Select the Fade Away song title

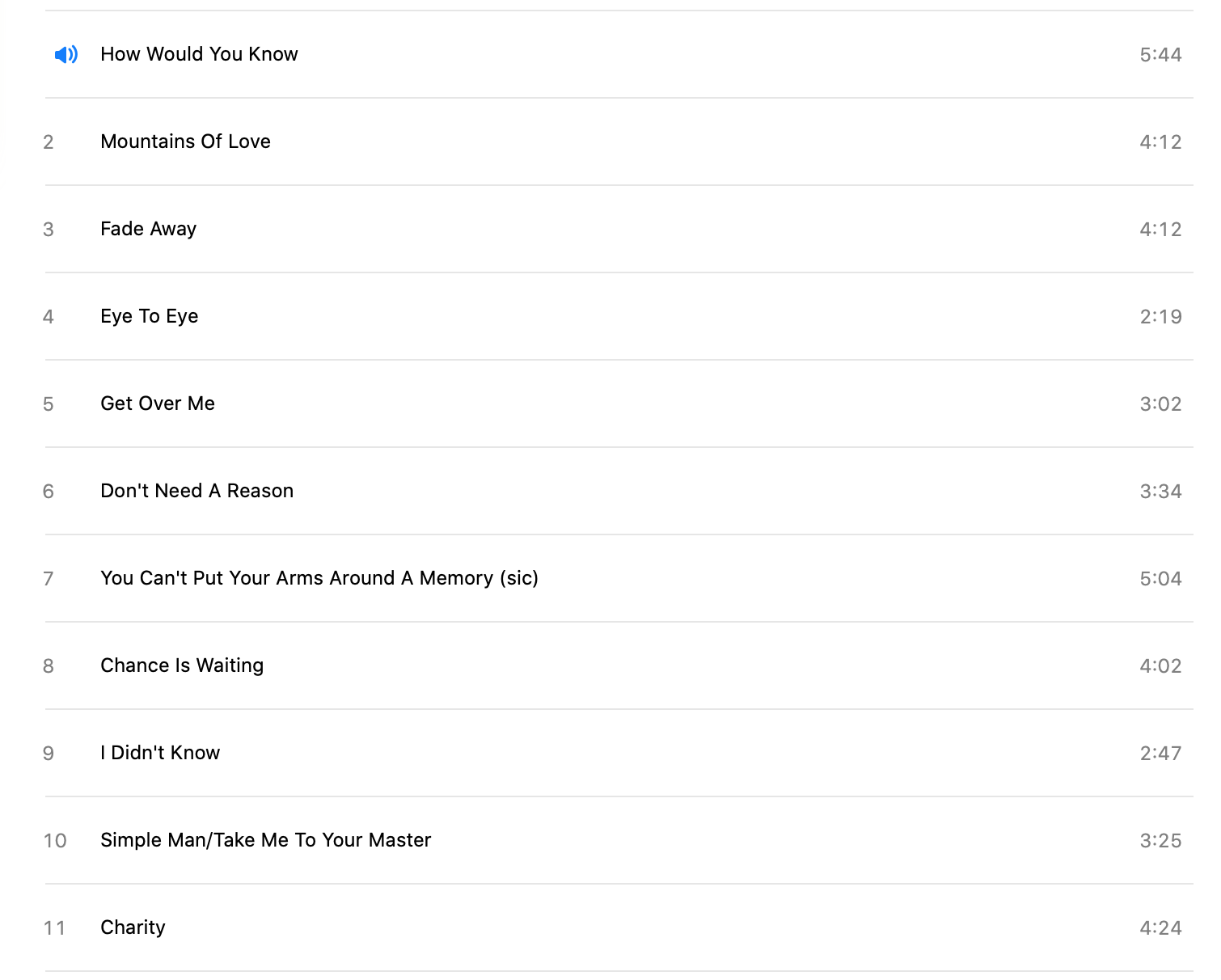click(148, 229)
